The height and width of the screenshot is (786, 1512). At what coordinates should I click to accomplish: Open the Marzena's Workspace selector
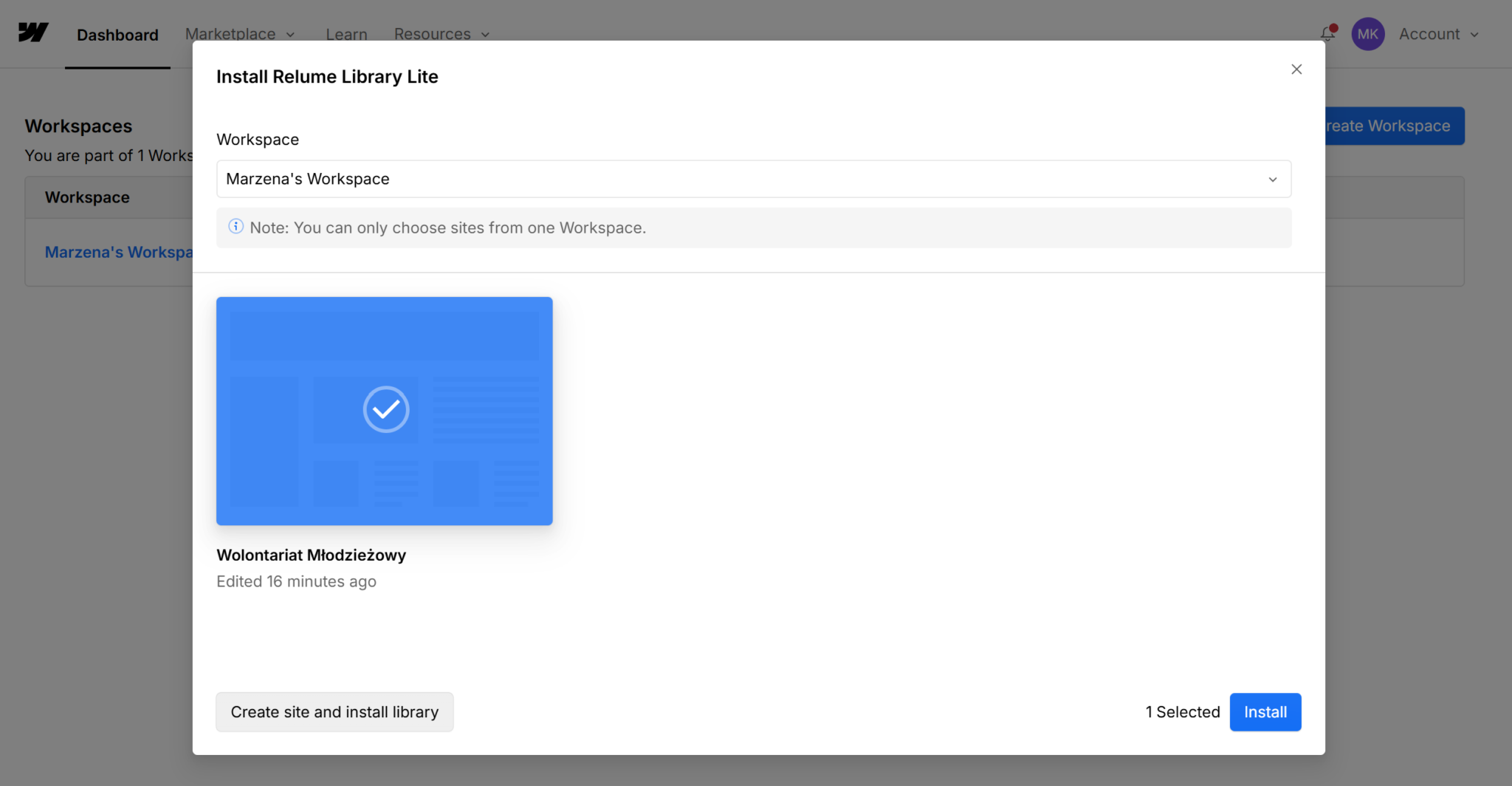coord(753,180)
